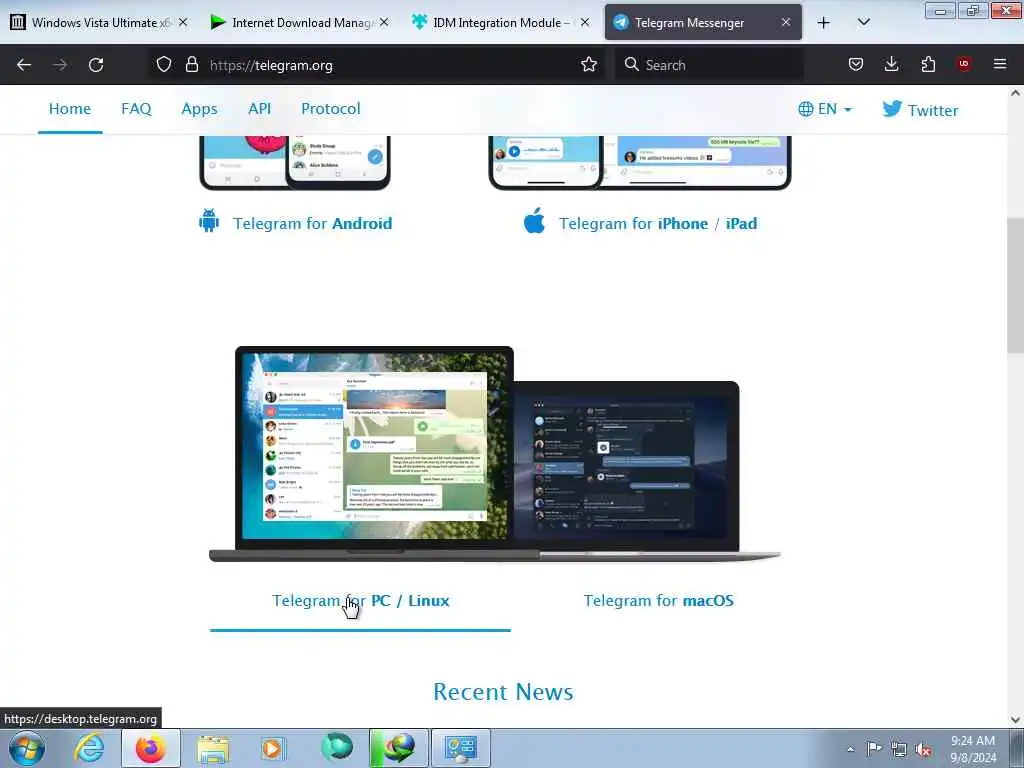Screen dimensions: 1024x768
Task: Close the Windows Vista Ultimate tab
Action: coord(183,22)
